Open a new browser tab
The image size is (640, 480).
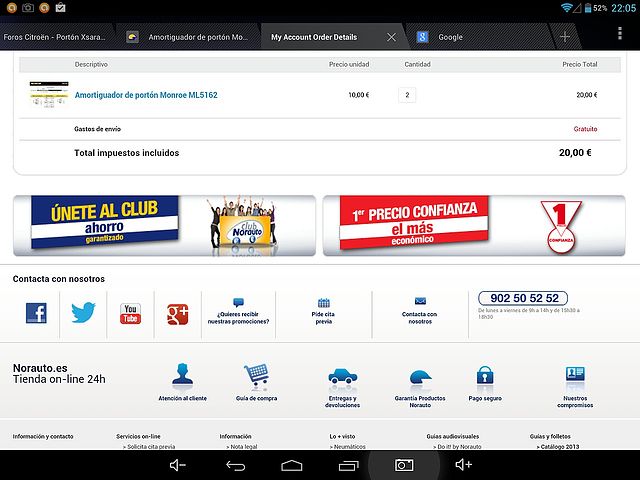(x=565, y=37)
